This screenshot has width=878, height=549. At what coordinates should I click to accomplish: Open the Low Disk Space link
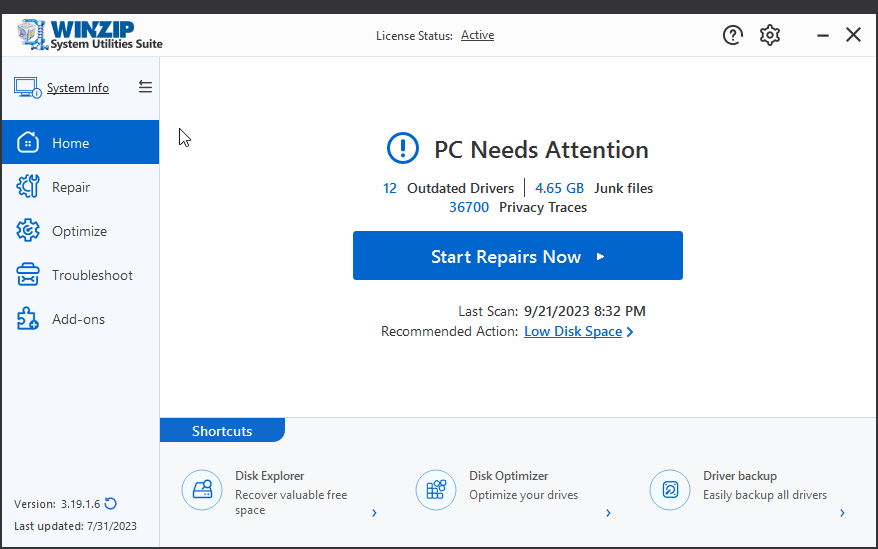click(x=573, y=331)
